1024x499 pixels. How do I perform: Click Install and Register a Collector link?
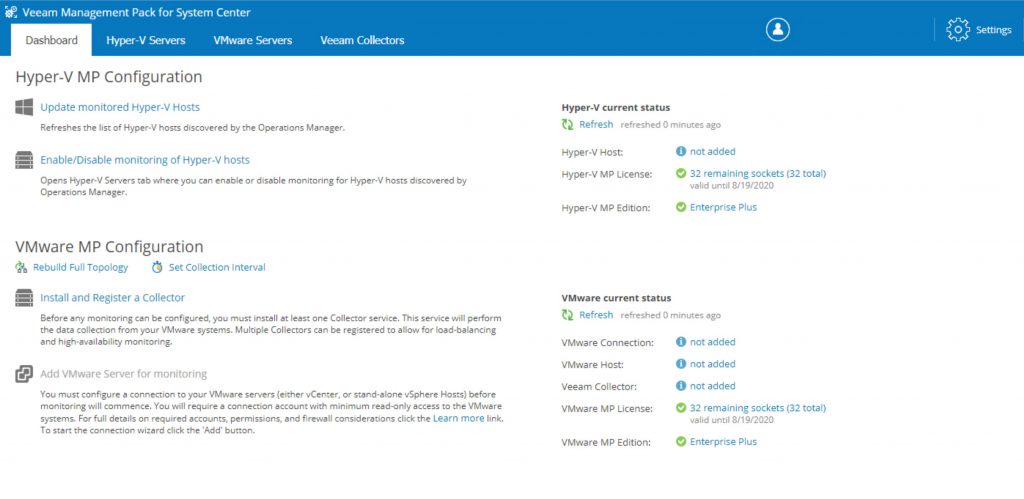tap(113, 298)
